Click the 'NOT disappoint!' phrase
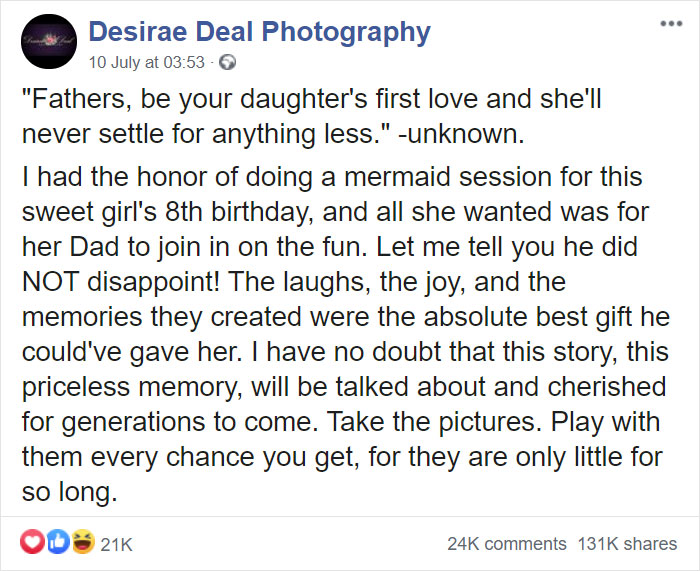This screenshot has width=700, height=571. pyautogui.click(x=121, y=282)
